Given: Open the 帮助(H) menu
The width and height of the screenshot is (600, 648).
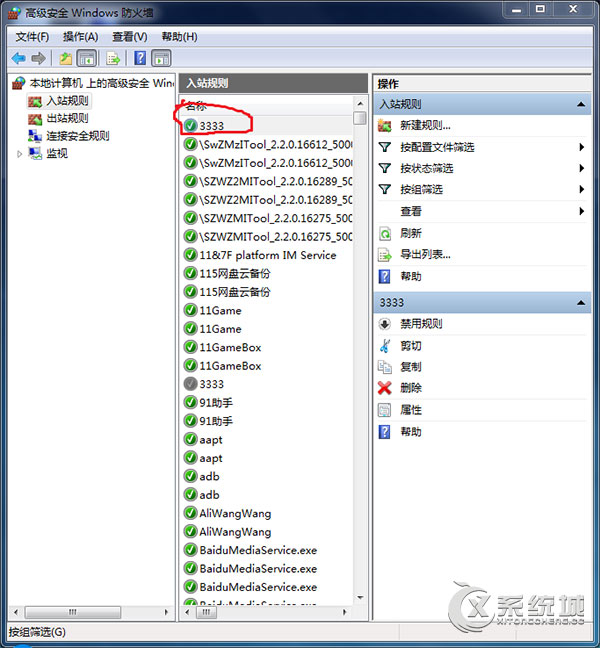Looking at the screenshot, I should pos(179,37).
